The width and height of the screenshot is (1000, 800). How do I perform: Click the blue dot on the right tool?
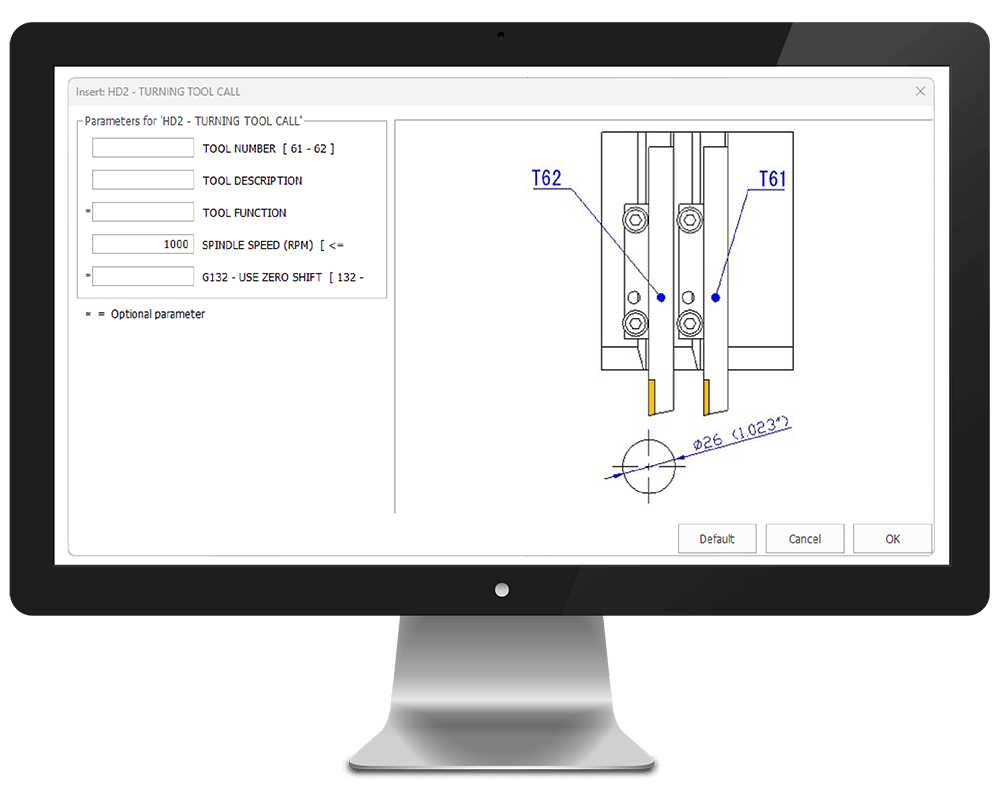714,297
